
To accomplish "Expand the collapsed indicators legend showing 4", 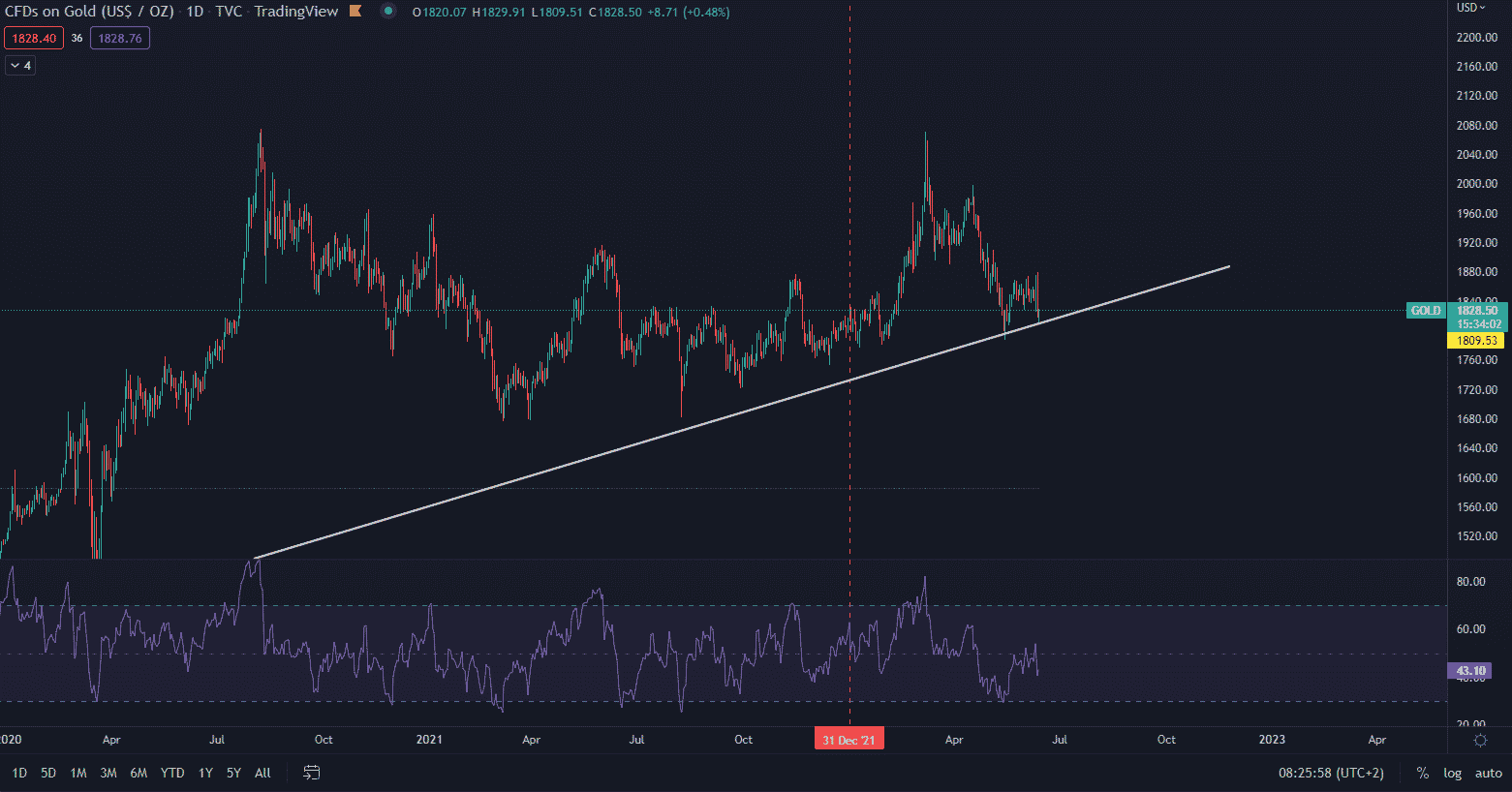I will 20,66.
